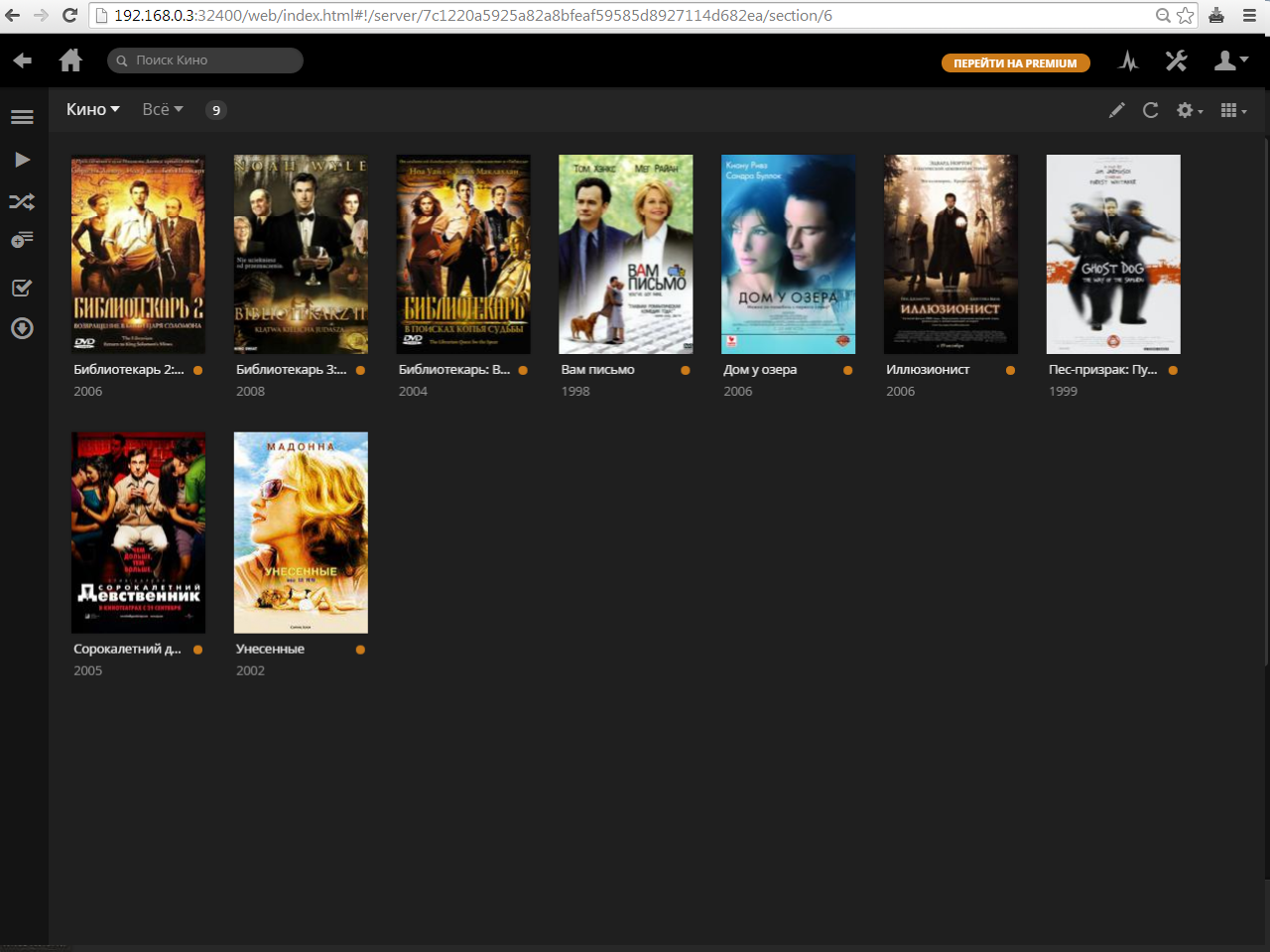This screenshot has width=1270, height=952.
Task: Click the browser forward arrow
Action: click(x=41, y=15)
